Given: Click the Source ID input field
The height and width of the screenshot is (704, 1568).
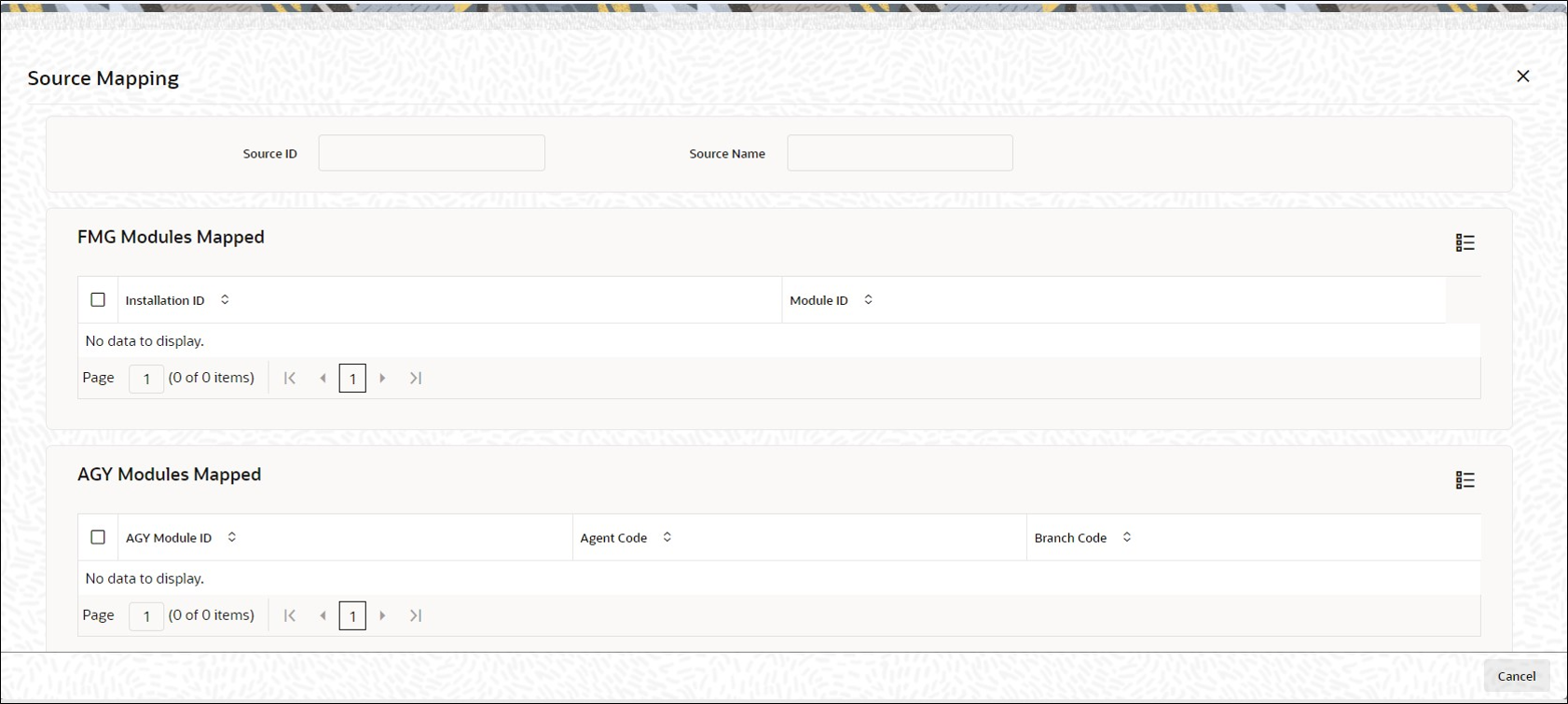Looking at the screenshot, I should pos(432,153).
